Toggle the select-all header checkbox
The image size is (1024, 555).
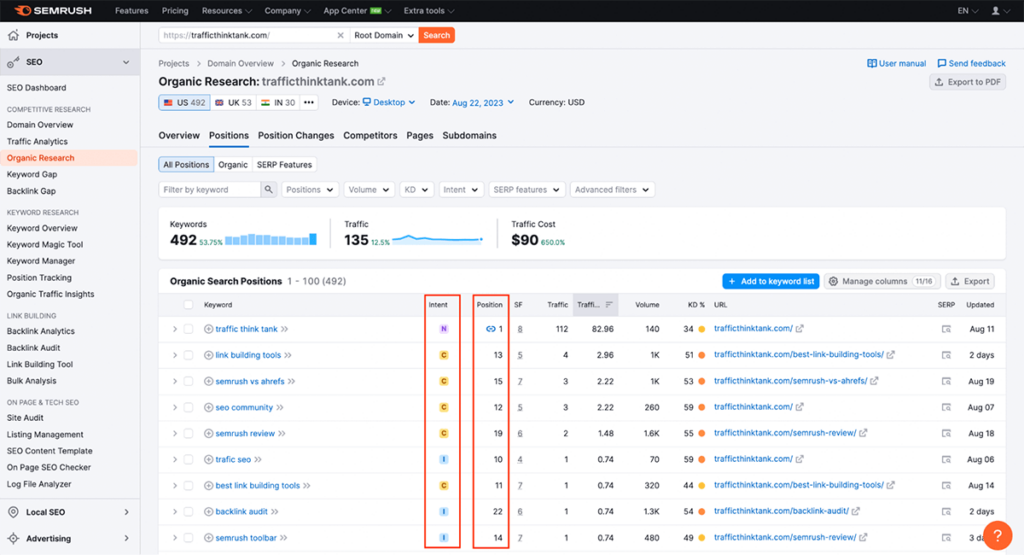pos(188,305)
